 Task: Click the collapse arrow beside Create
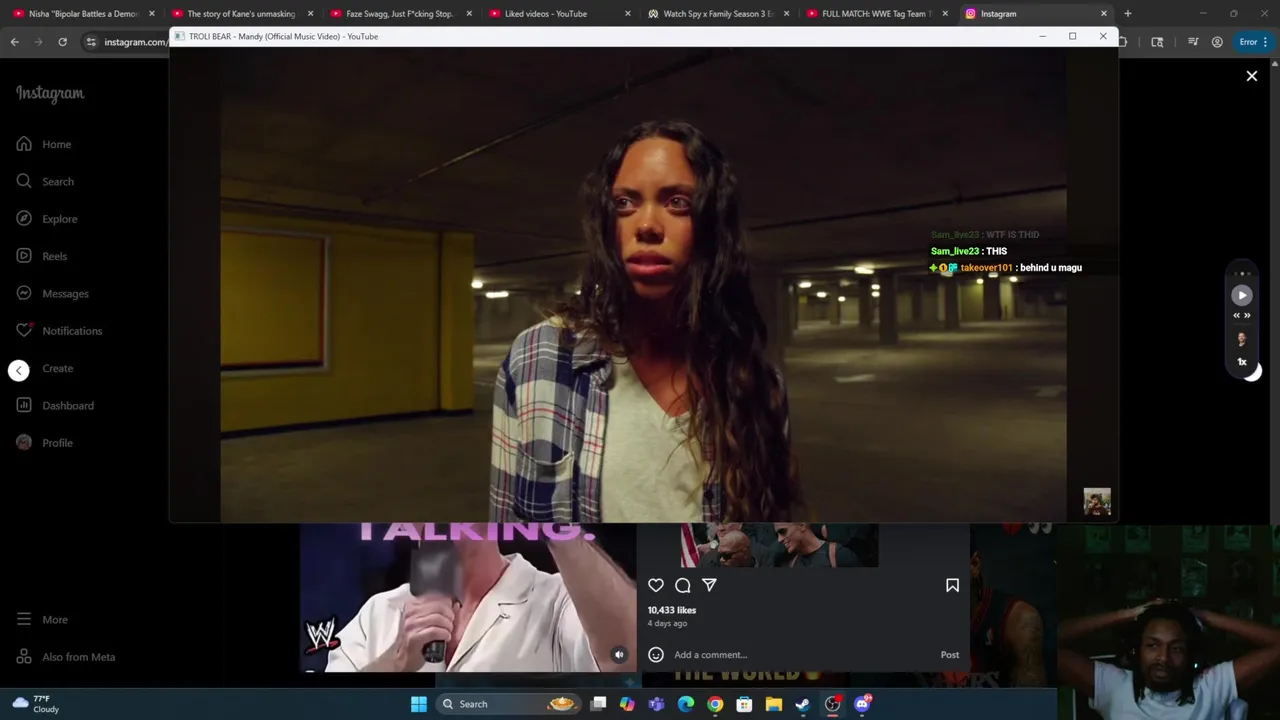click(19, 370)
